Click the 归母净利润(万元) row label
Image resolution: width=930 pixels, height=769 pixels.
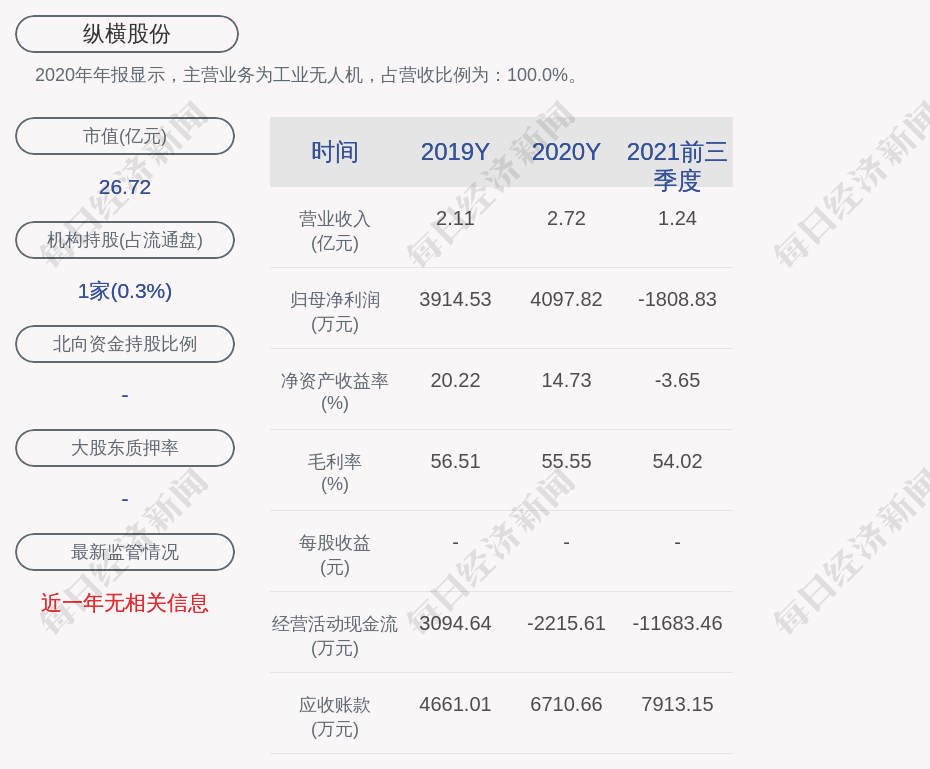335,312
